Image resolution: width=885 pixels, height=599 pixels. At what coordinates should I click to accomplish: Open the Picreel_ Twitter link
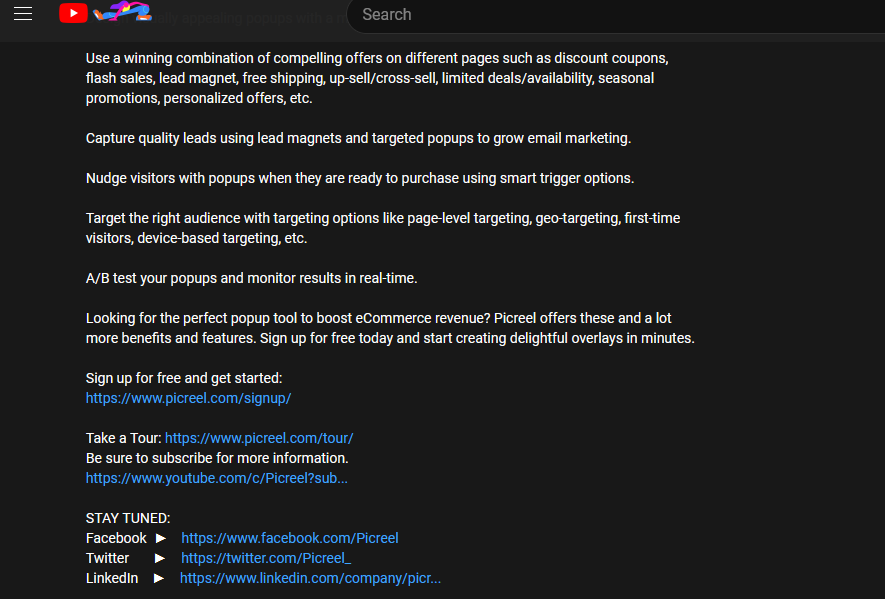(x=266, y=558)
